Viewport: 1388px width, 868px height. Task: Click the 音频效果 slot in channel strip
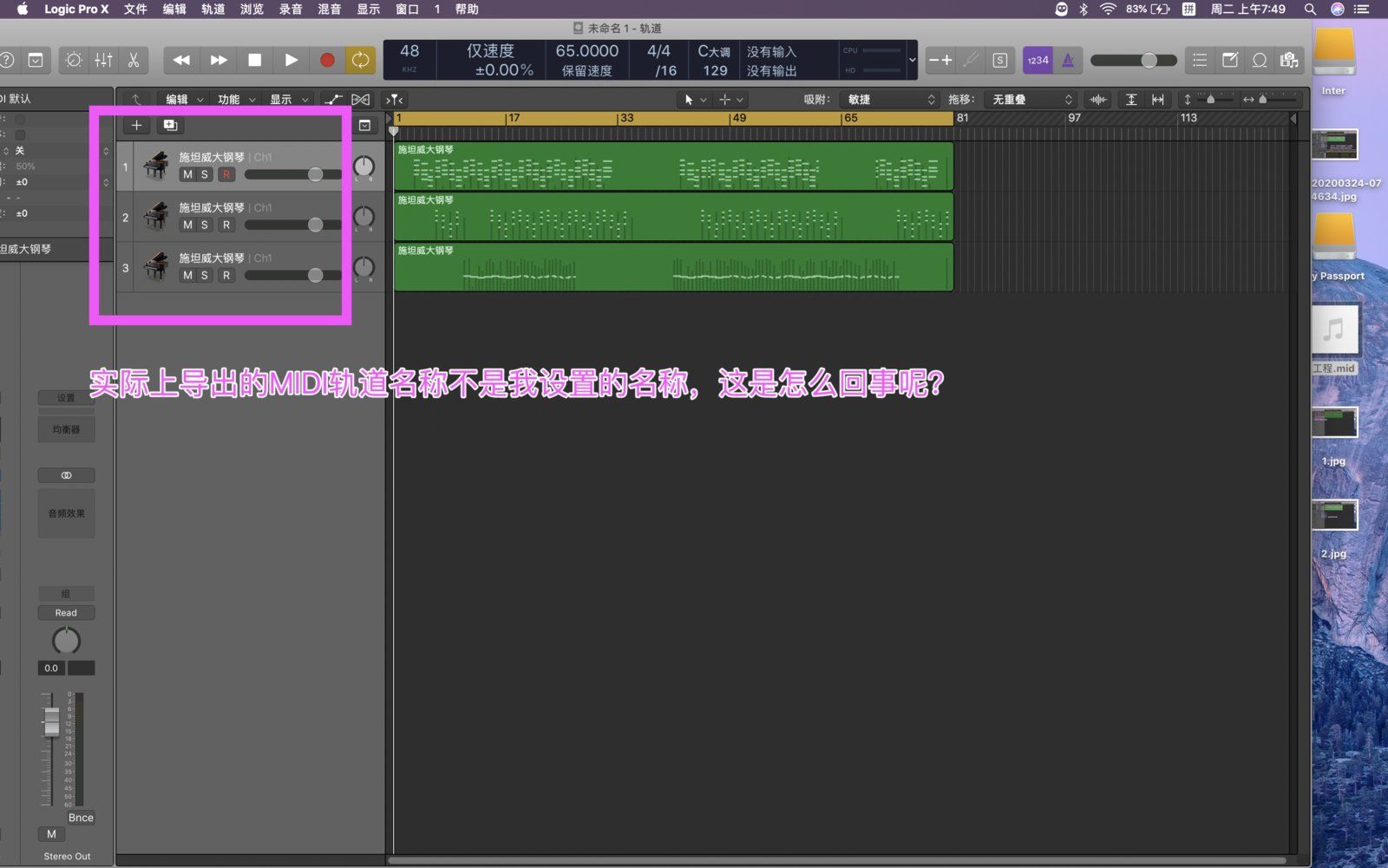(x=66, y=513)
